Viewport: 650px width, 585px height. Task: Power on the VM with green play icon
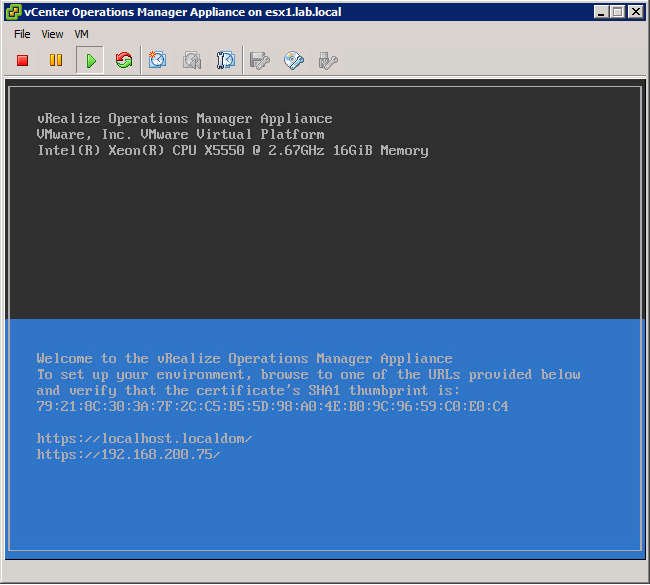pyautogui.click(x=90, y=61)
